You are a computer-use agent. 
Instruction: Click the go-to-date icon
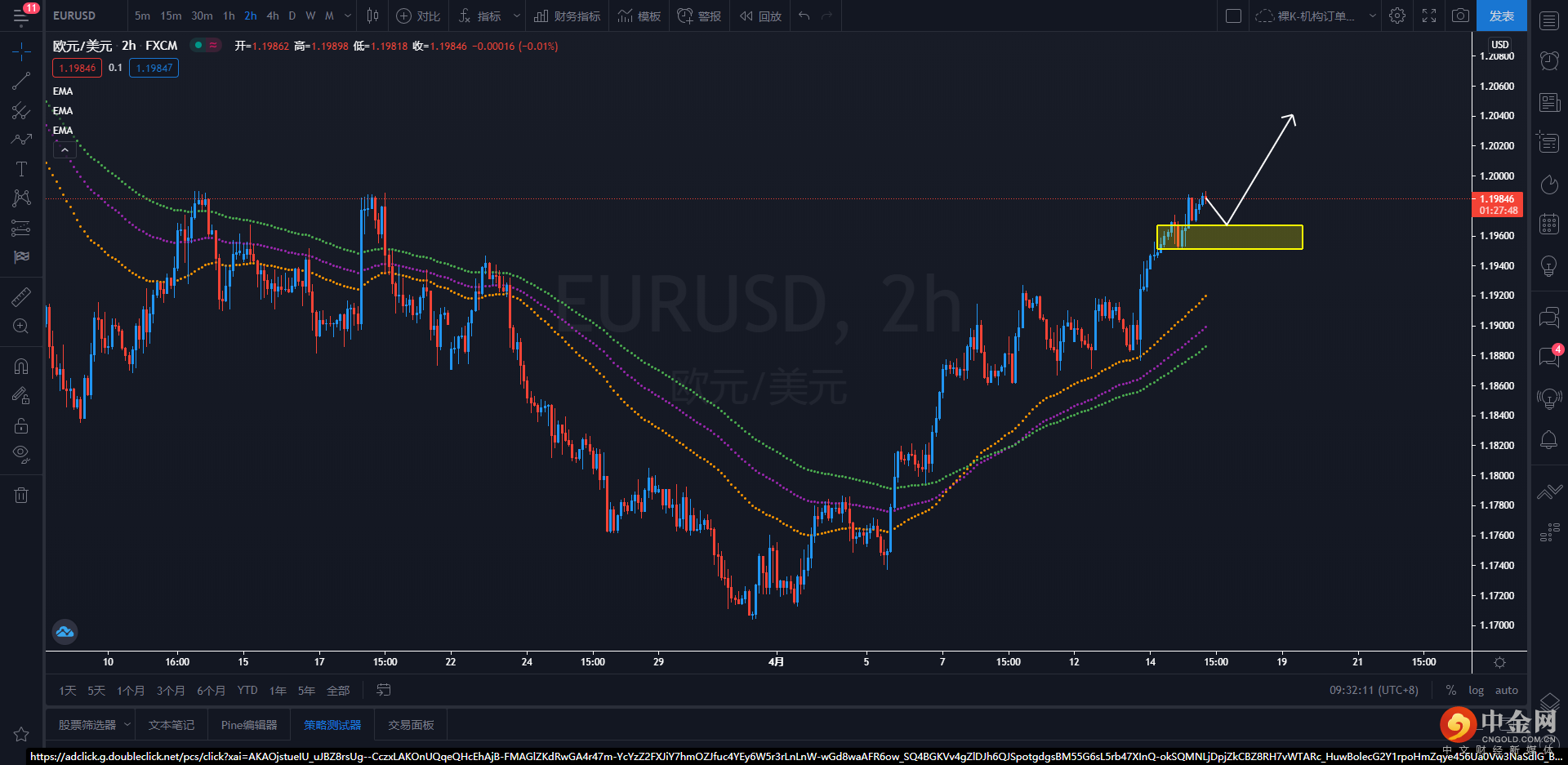point(383,690)
